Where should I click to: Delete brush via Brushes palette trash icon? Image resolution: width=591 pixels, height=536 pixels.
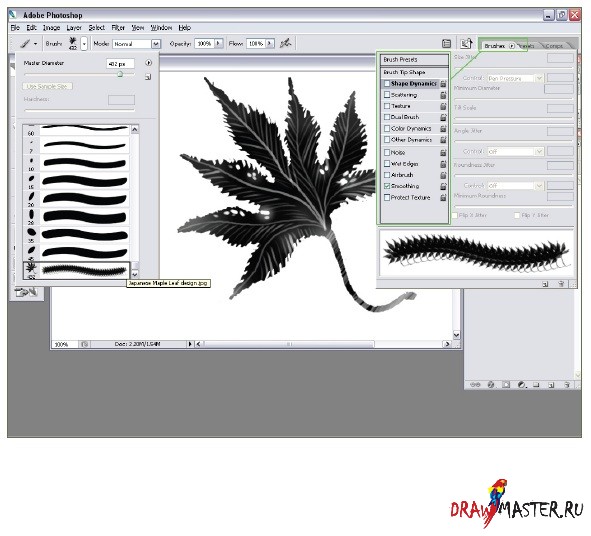(x=561, y=284)
